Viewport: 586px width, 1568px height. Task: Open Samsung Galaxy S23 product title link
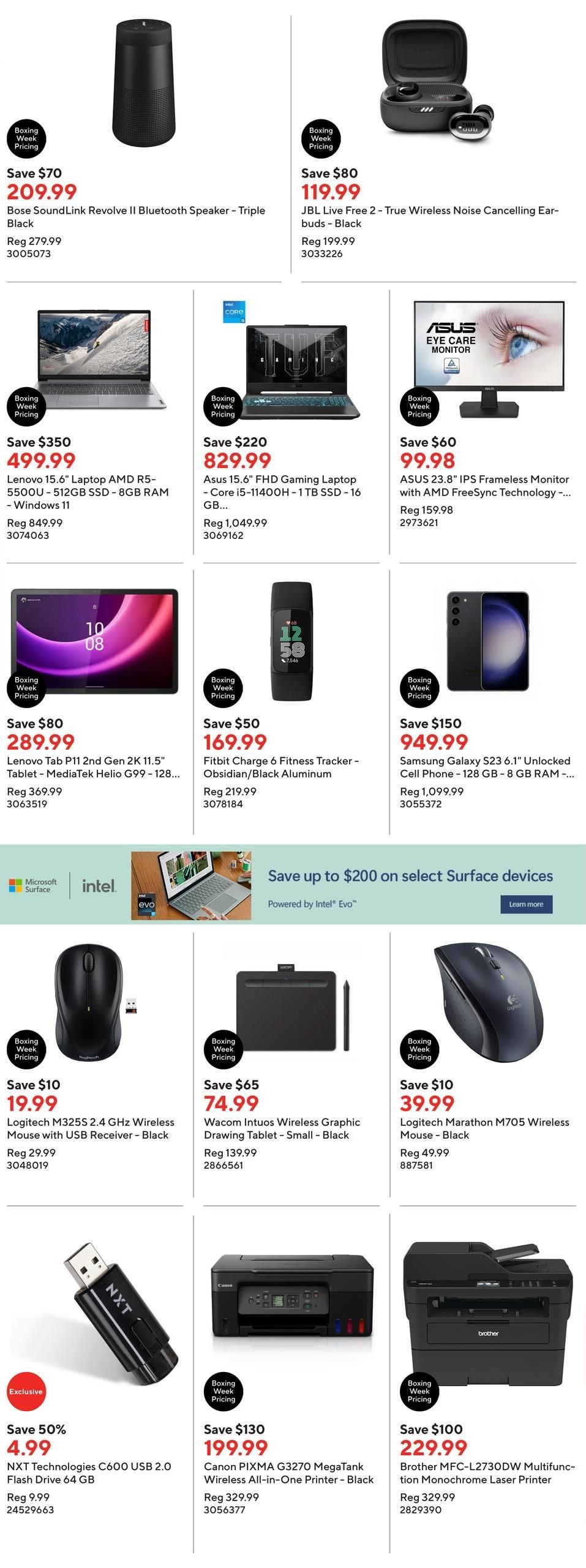point(487,767)
